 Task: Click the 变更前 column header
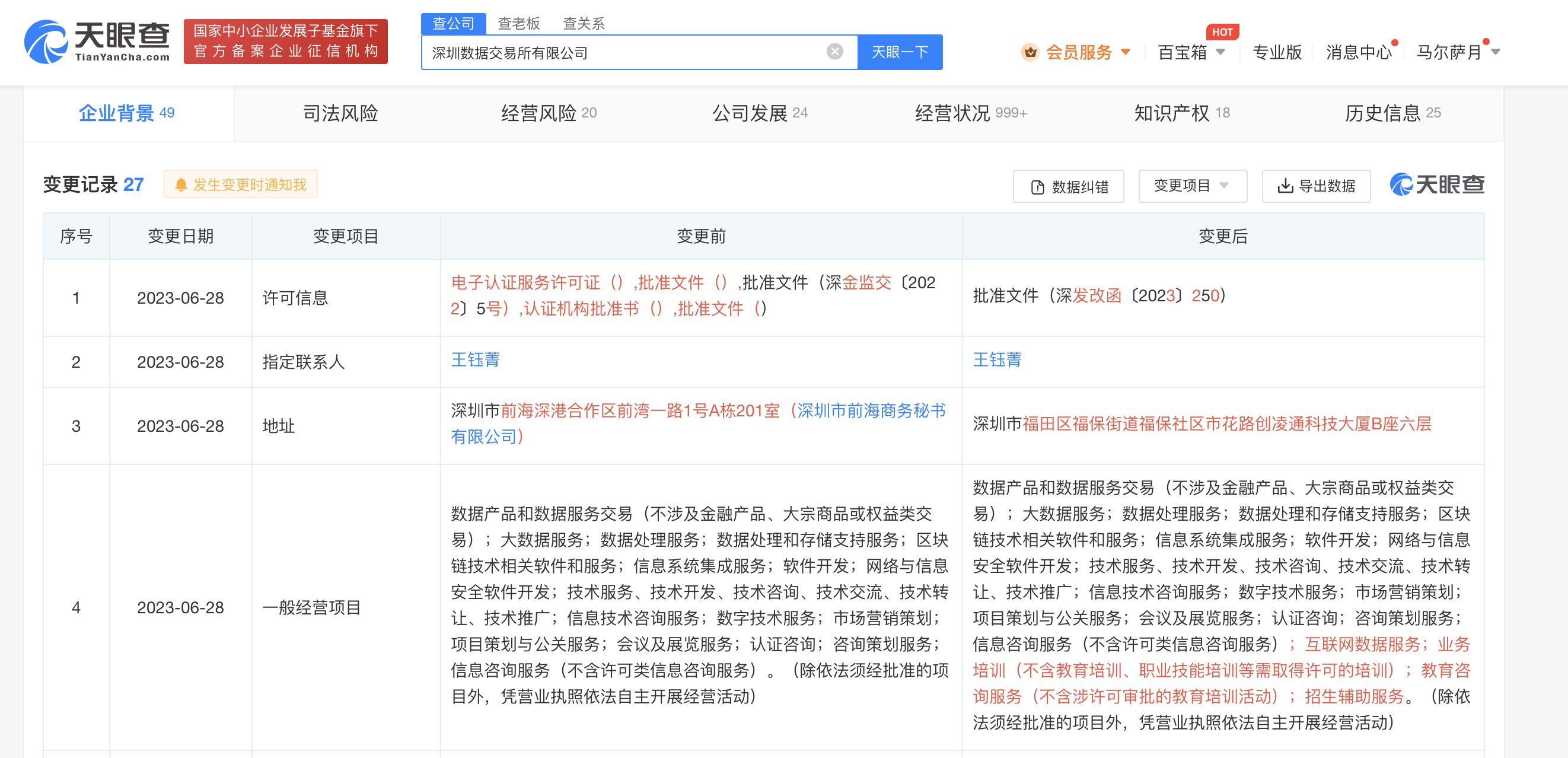701,236
